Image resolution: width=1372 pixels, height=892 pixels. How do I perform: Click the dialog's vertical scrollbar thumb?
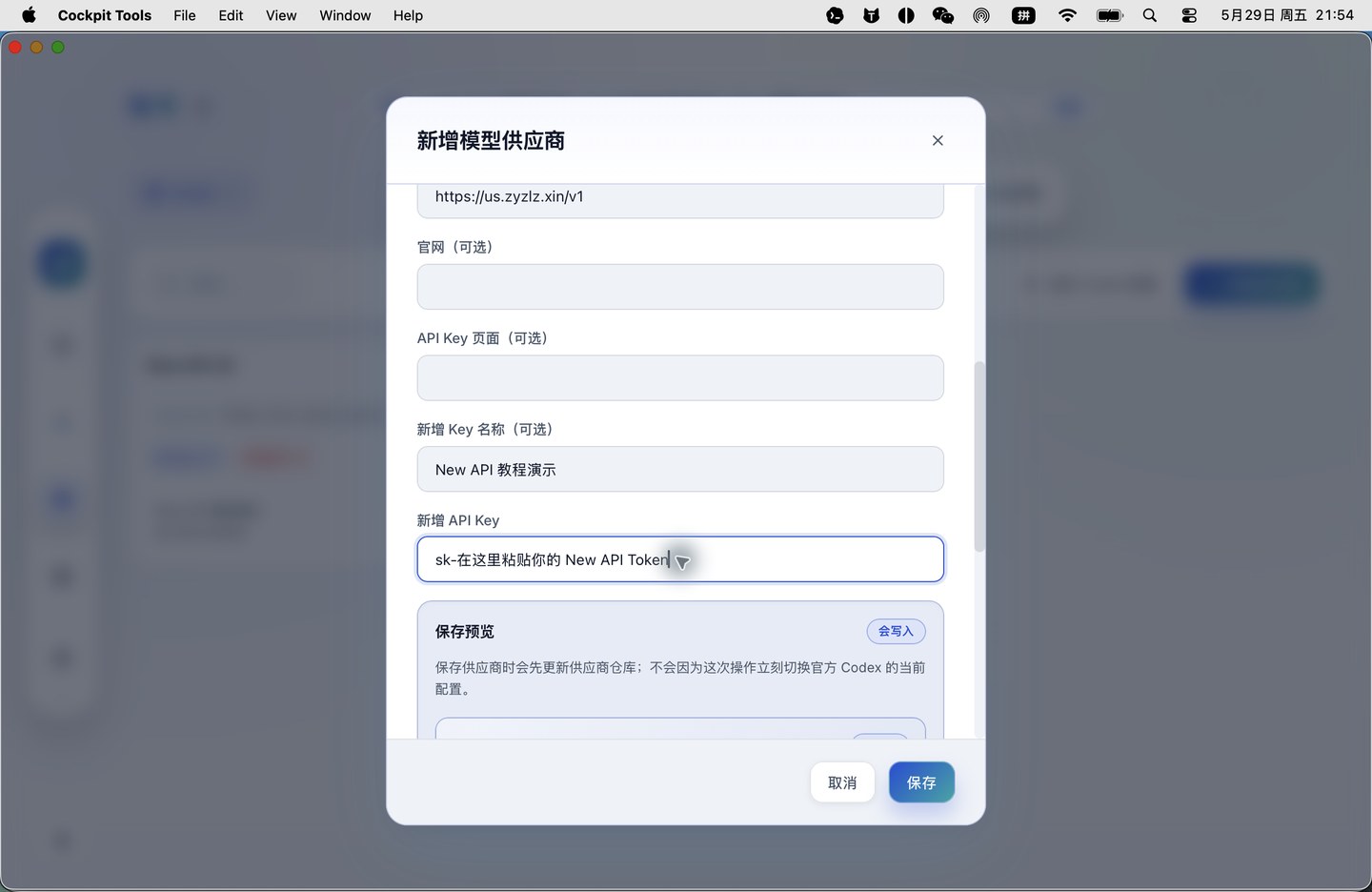tap(979, 456)
